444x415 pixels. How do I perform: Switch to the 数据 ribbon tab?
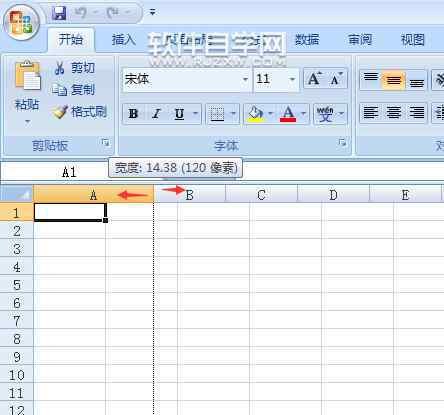307,40
